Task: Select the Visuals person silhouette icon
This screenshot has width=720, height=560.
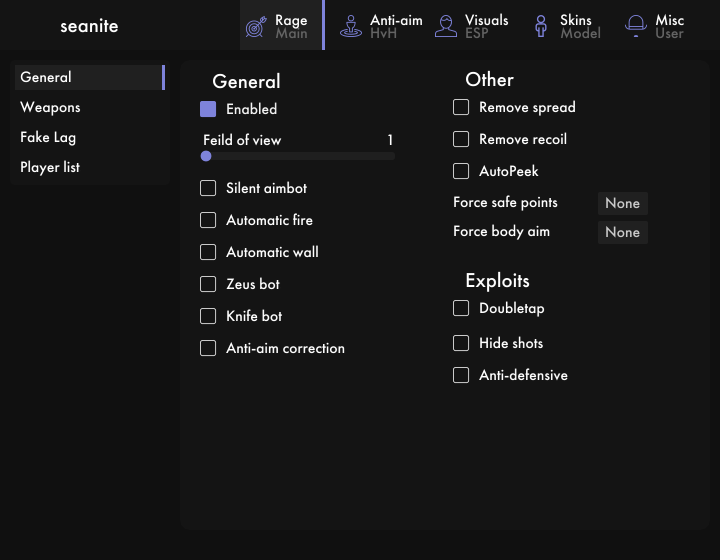Action: tap(446, 26)
